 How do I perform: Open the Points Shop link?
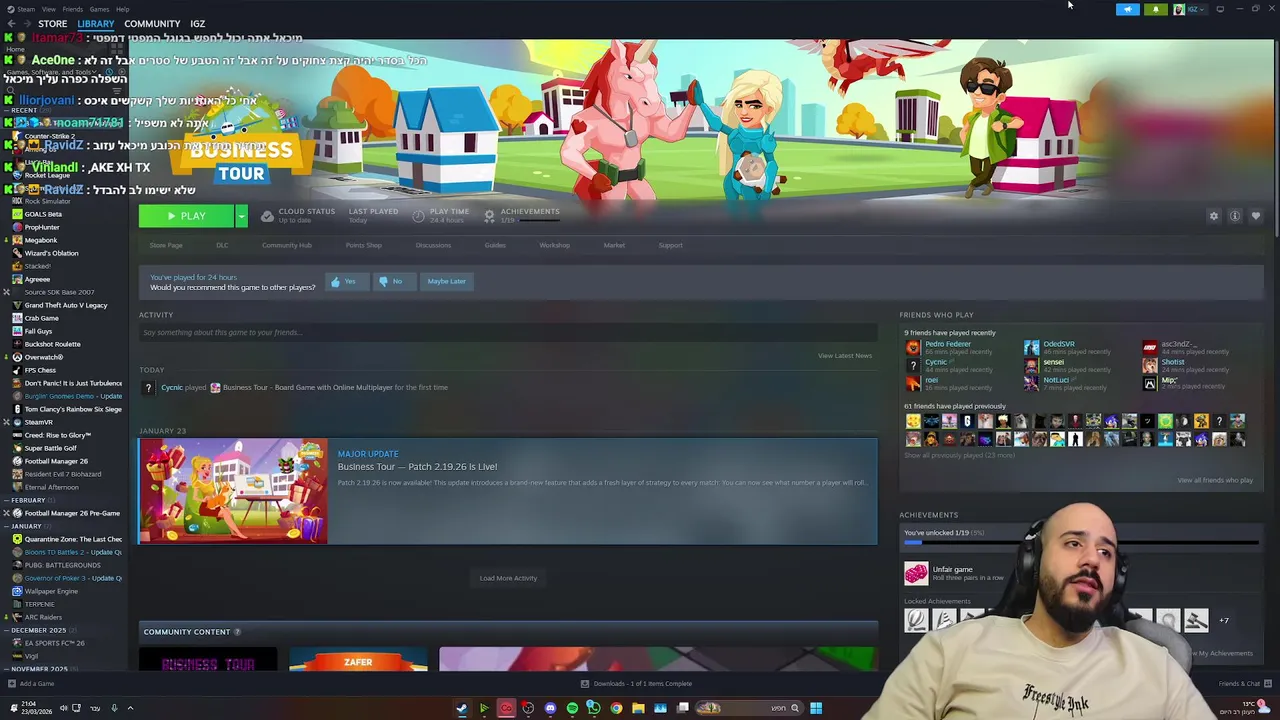click(363, 245)
